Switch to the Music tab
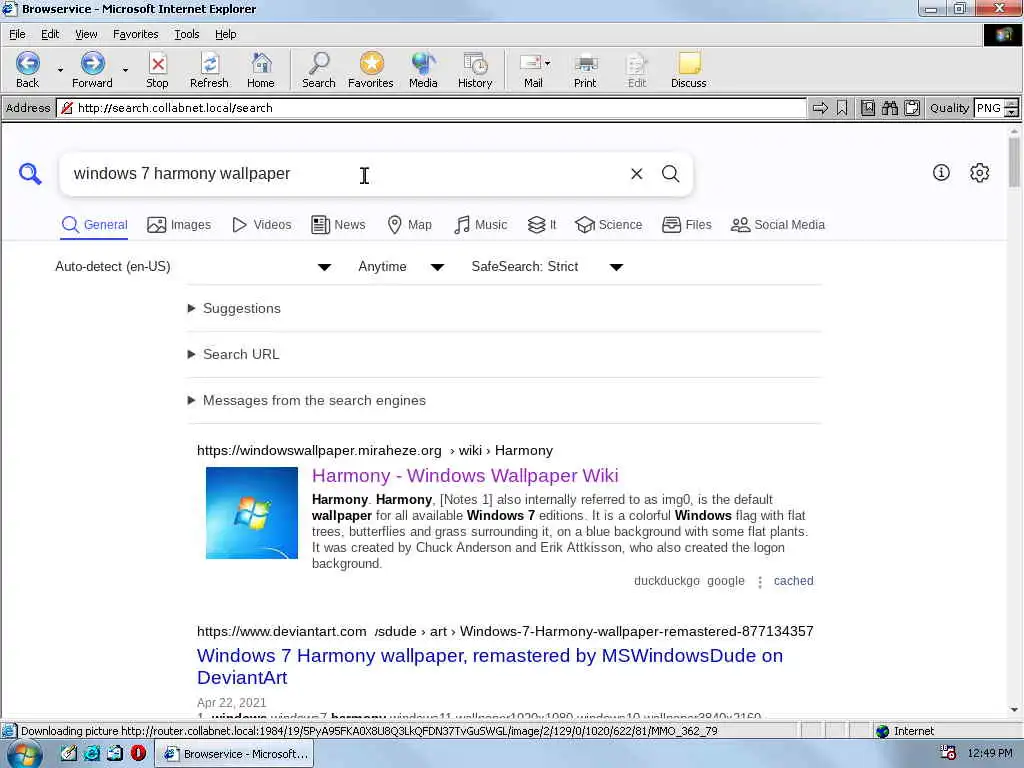 tap(480, 225)
